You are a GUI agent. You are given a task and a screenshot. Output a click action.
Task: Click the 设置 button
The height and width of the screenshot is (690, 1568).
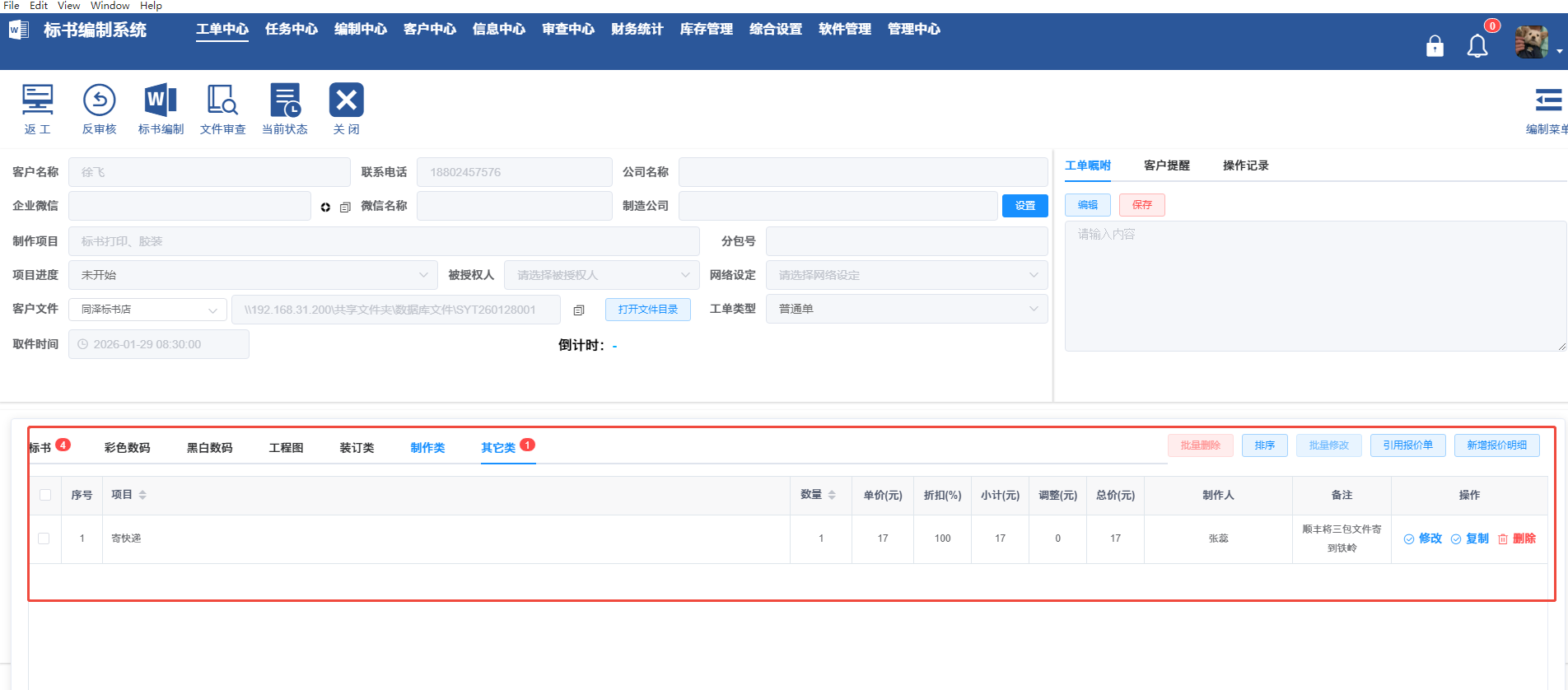tap(1025, 206)
